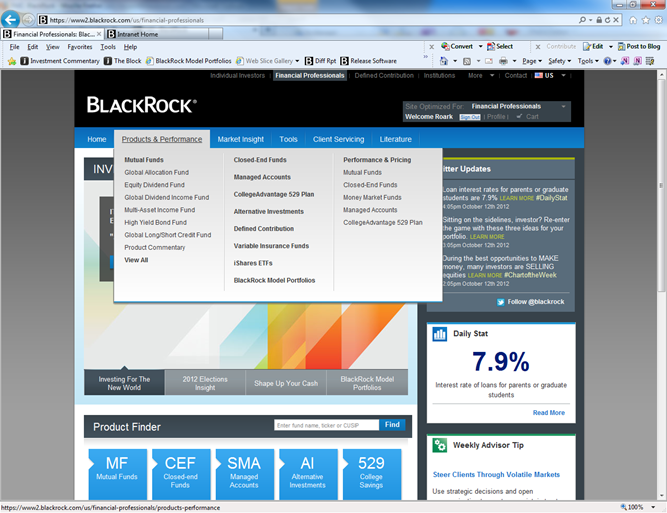Screen dimensions: 667x513
Task: Click the browser Back arrow button
Action: 10,19
